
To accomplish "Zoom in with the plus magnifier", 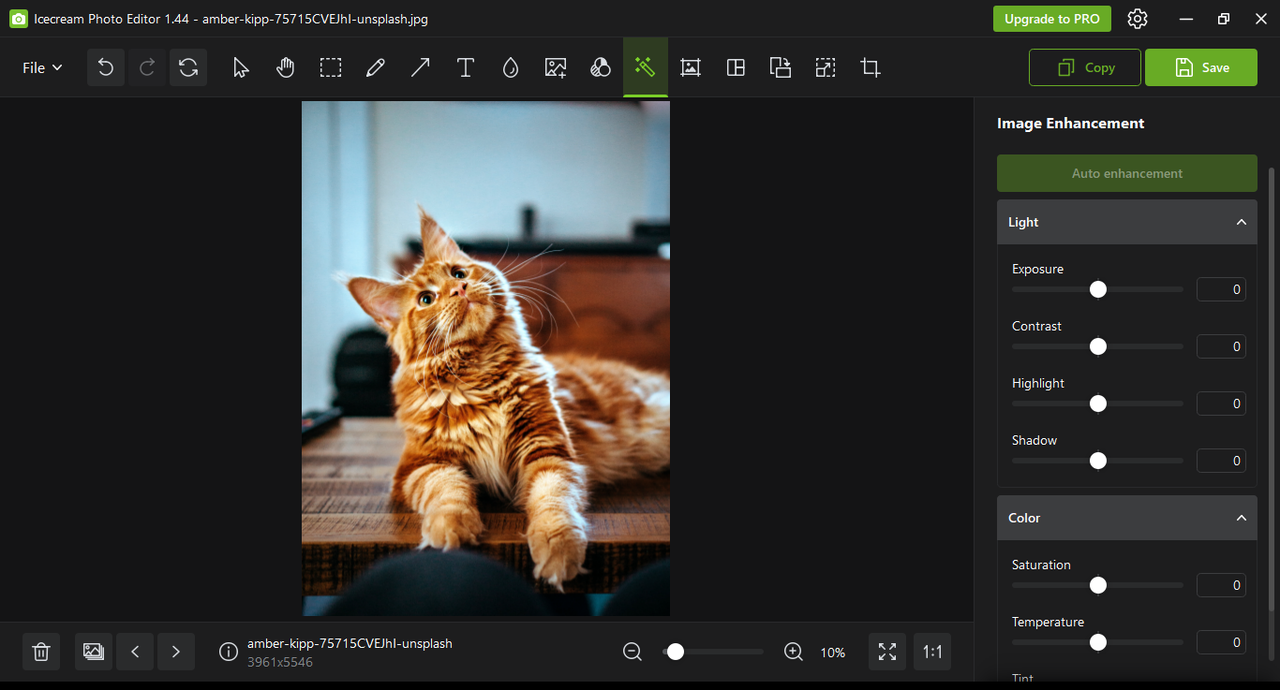I will coord(793,652).
